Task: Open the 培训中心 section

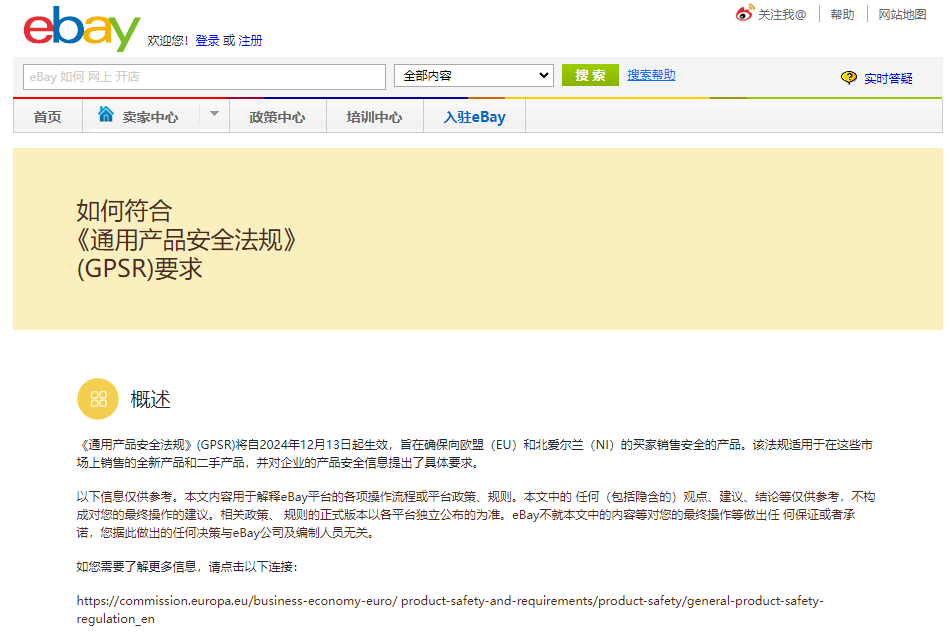Action: 375,115
